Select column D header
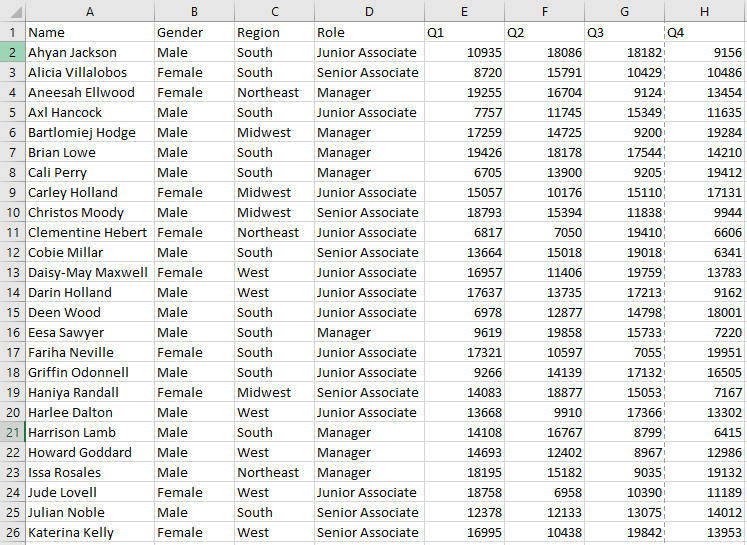 point(369,11)
